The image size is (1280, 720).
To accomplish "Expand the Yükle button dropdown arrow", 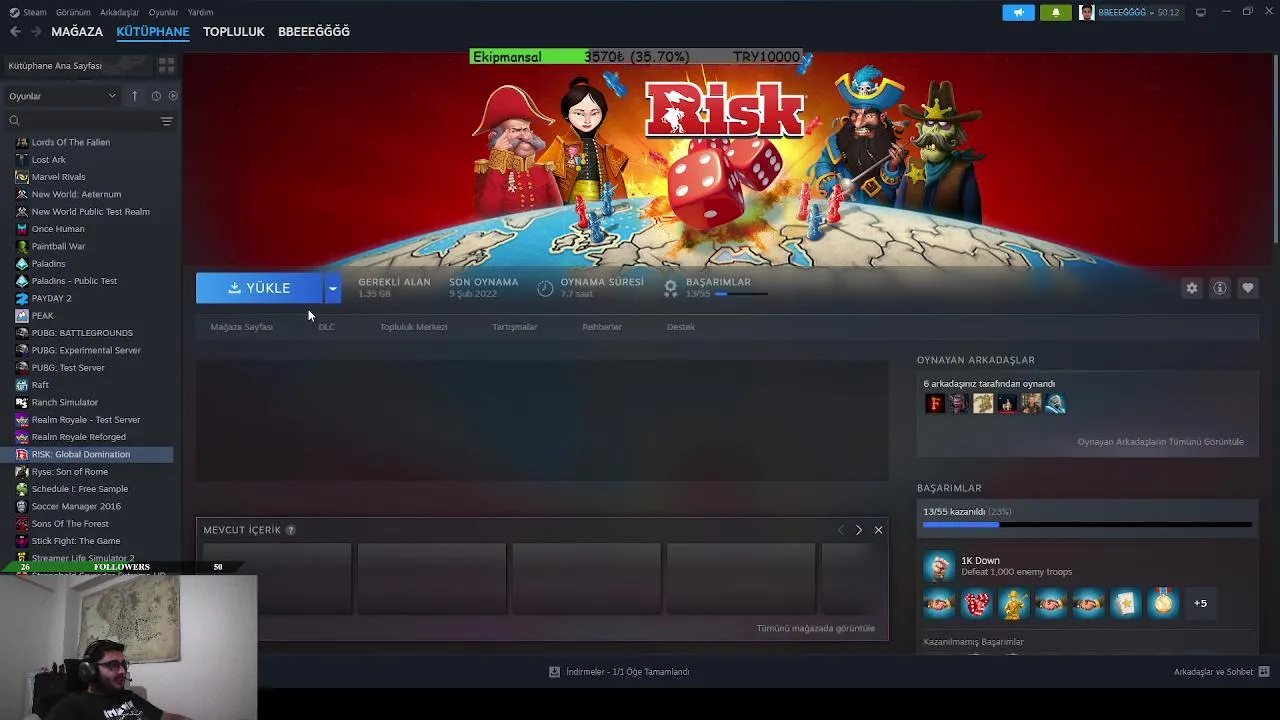I will coord(332,288).
